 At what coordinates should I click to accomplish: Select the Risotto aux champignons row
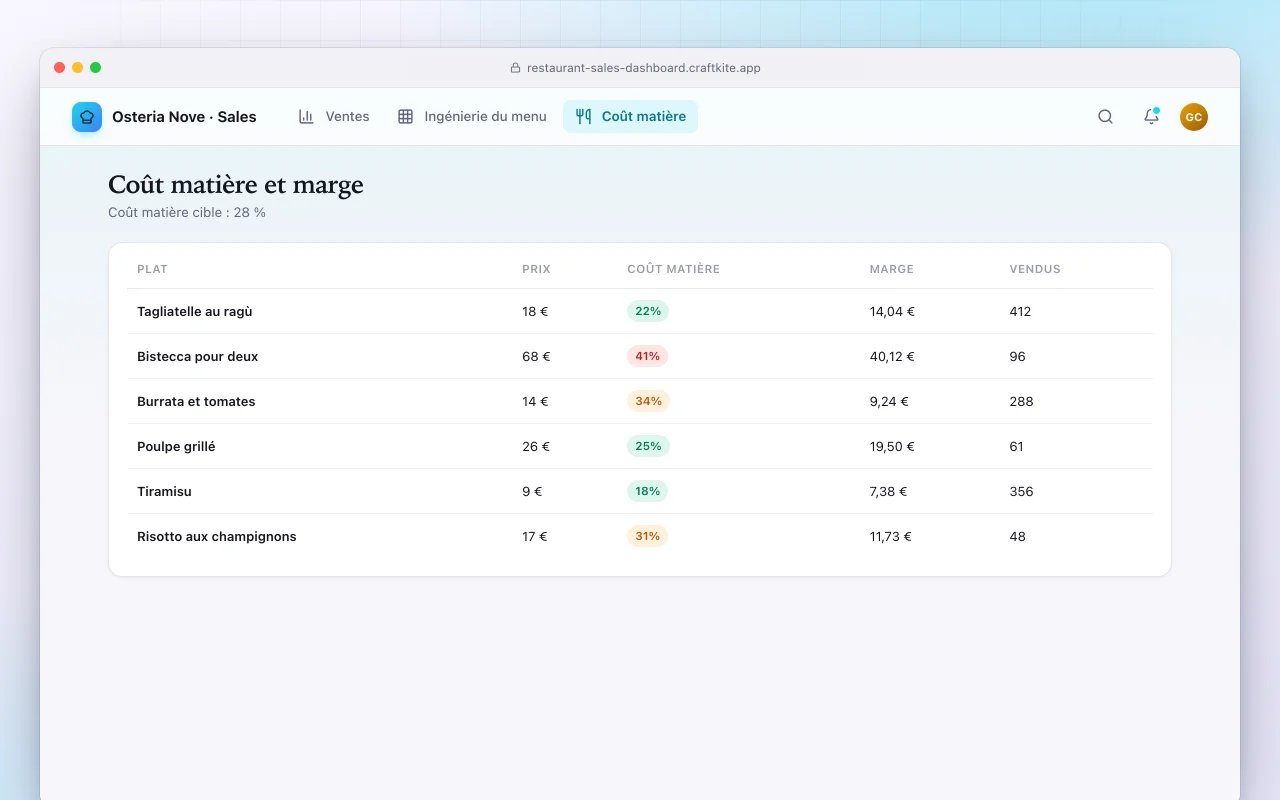pos(640,536)
